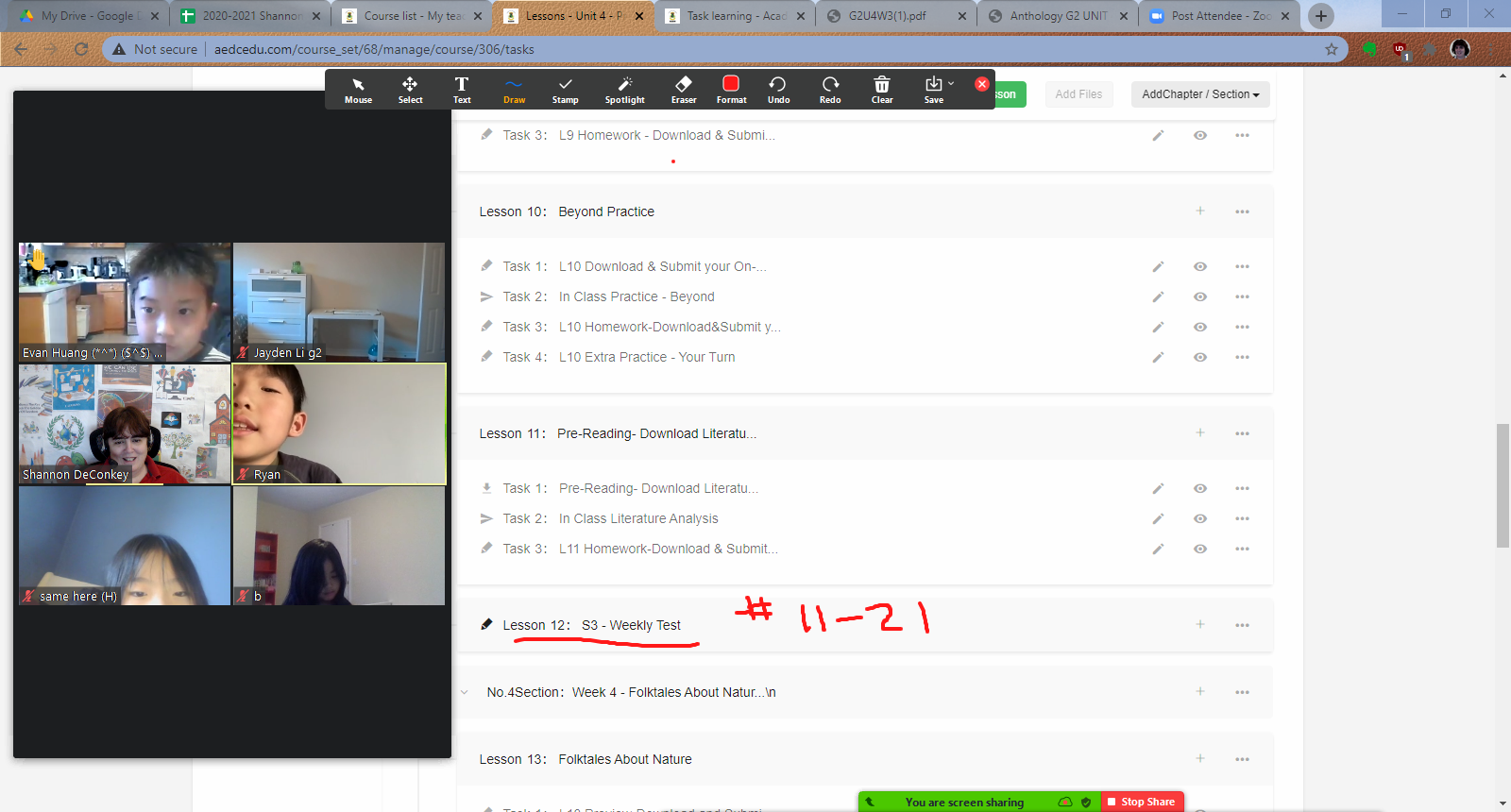Toggle visibility of L10 Extra Practice task
1511x812 pixels.
(x=1200, y=358)
